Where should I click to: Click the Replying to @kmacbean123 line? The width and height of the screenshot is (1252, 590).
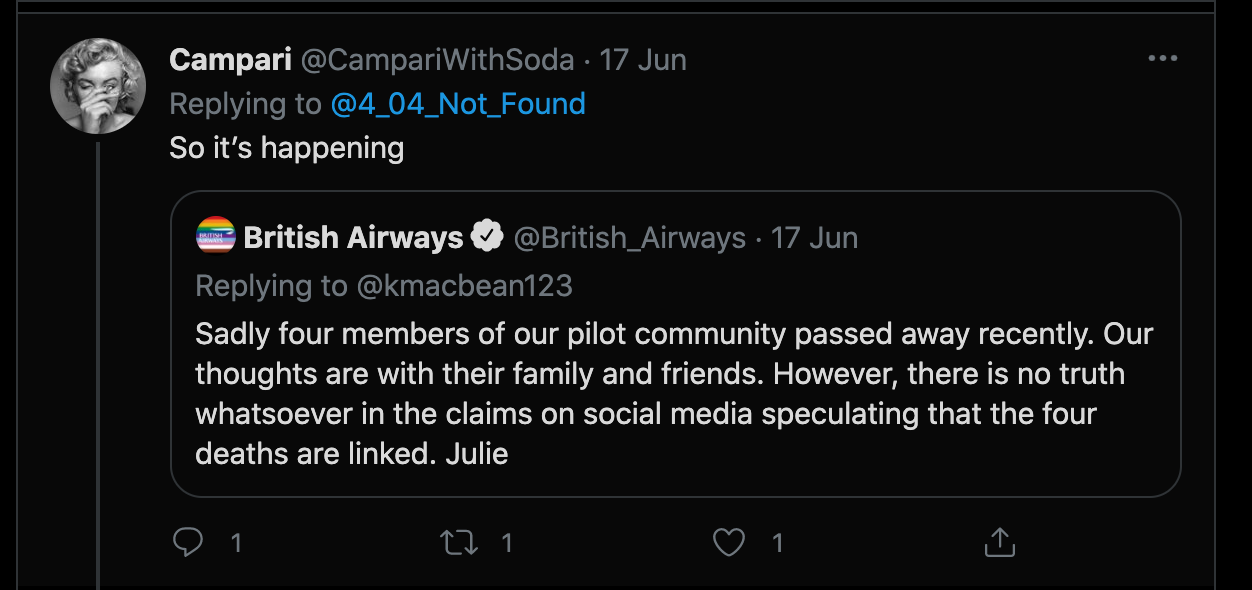tap(384, 286)
